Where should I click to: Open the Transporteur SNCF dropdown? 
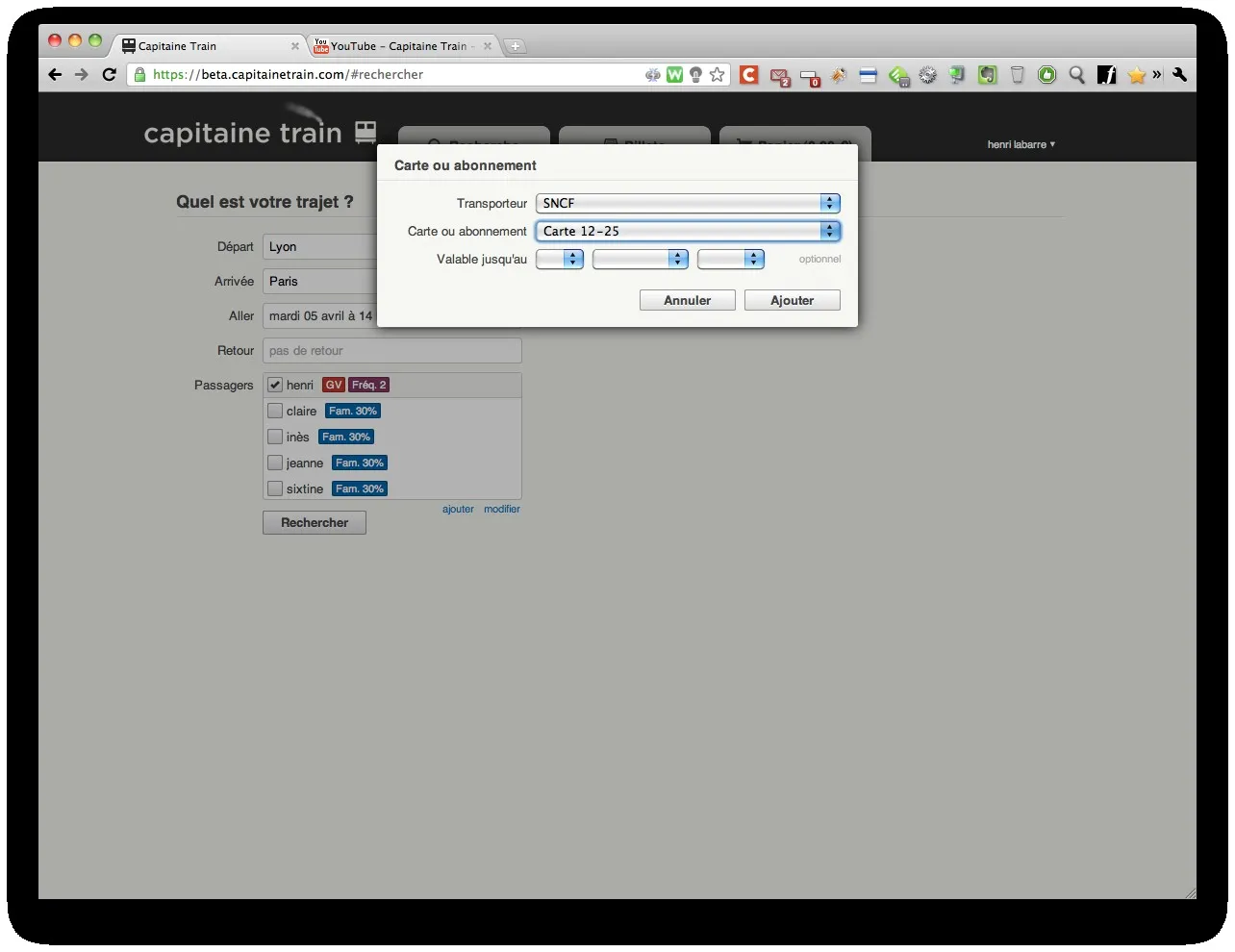(688, 203)
